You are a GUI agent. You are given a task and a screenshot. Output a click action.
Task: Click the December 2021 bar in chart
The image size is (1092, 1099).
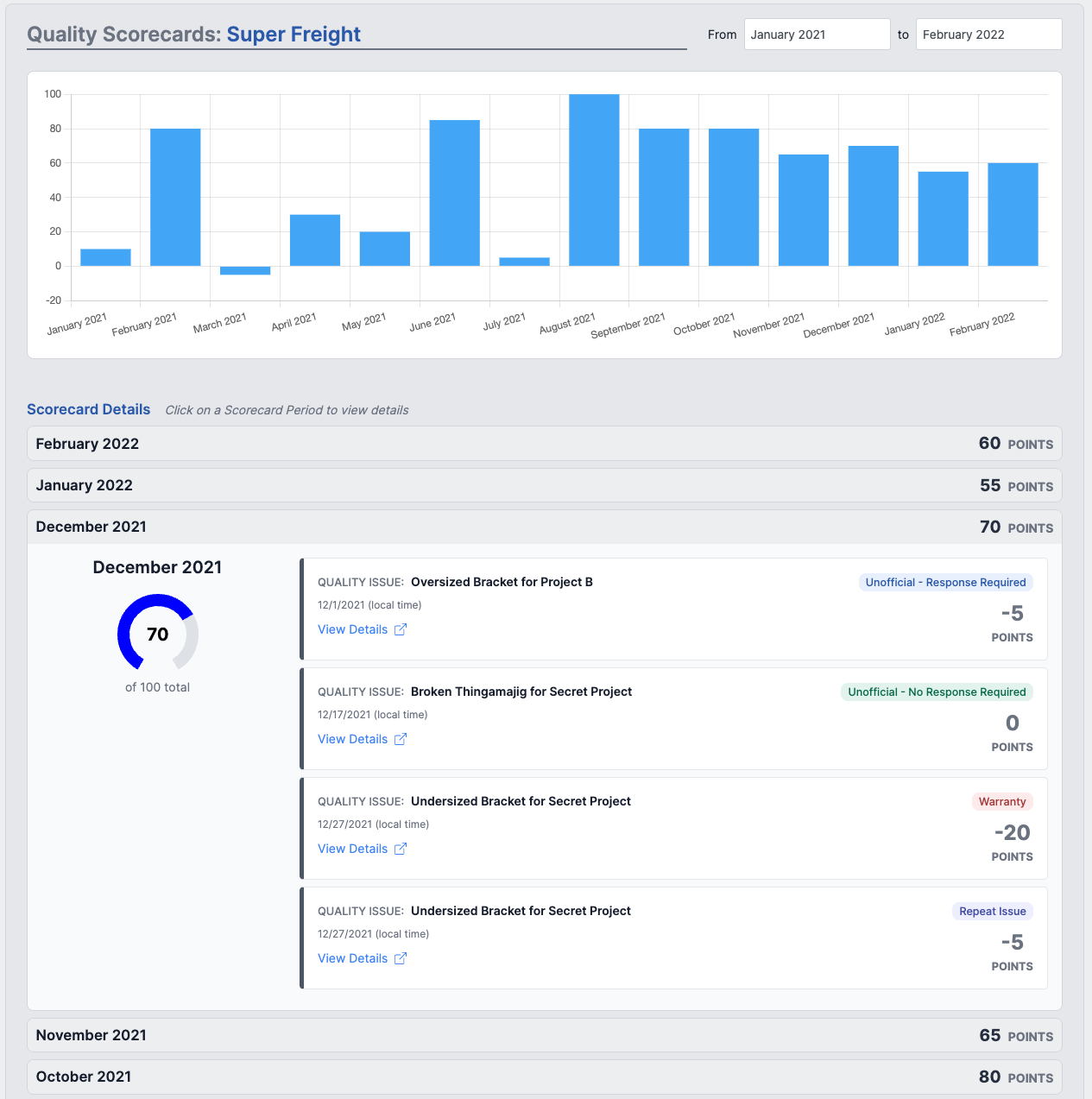point(874,205)
